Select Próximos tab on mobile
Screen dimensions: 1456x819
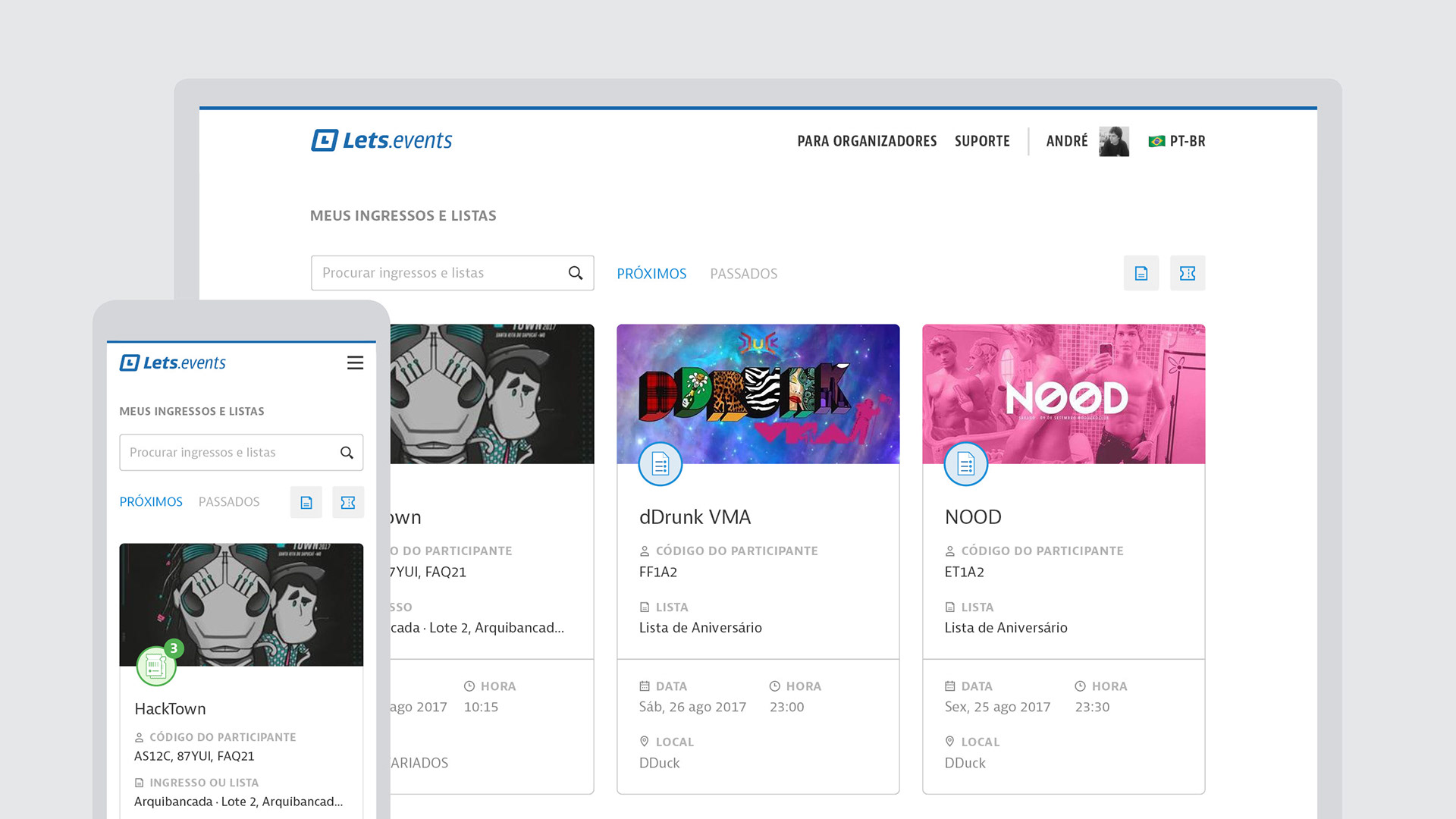click(151, 502)
